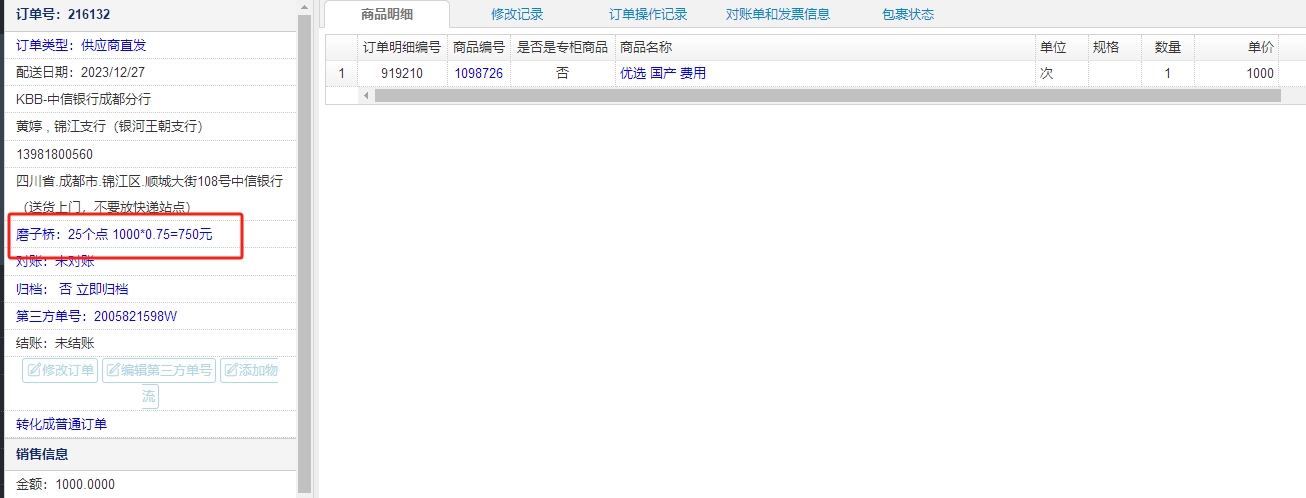Open product name 优选 国产 费用
This screenshot has width=1306, height=498.
663,73
